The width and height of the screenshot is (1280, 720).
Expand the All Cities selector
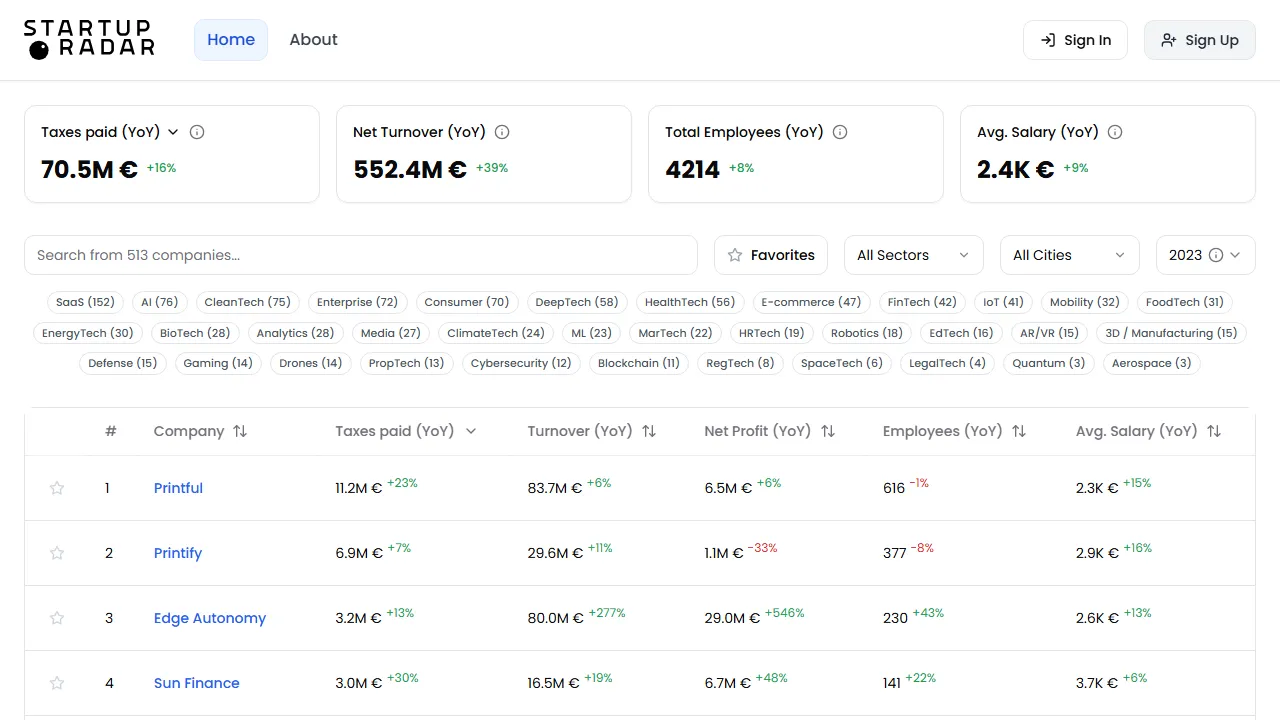point(1069,255)
